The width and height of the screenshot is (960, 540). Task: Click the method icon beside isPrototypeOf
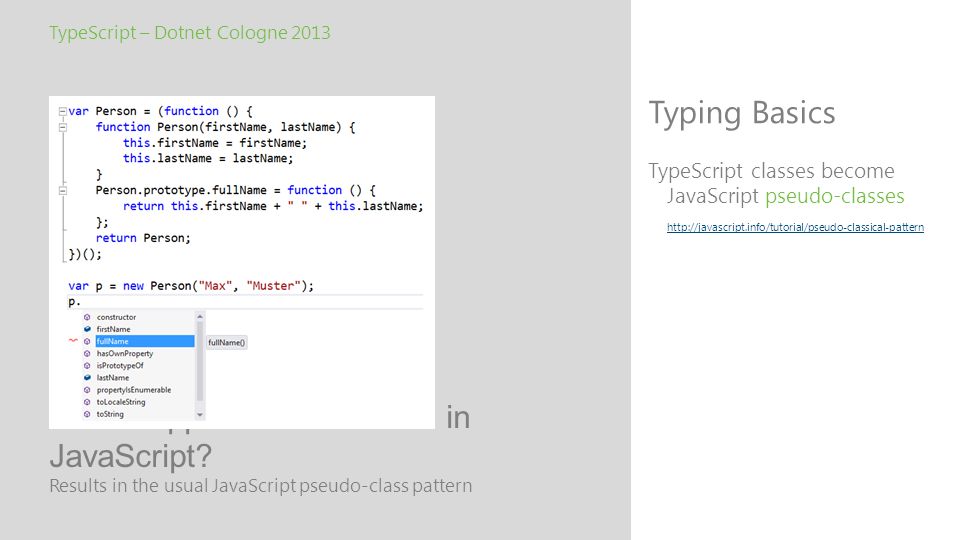[87, 366]
